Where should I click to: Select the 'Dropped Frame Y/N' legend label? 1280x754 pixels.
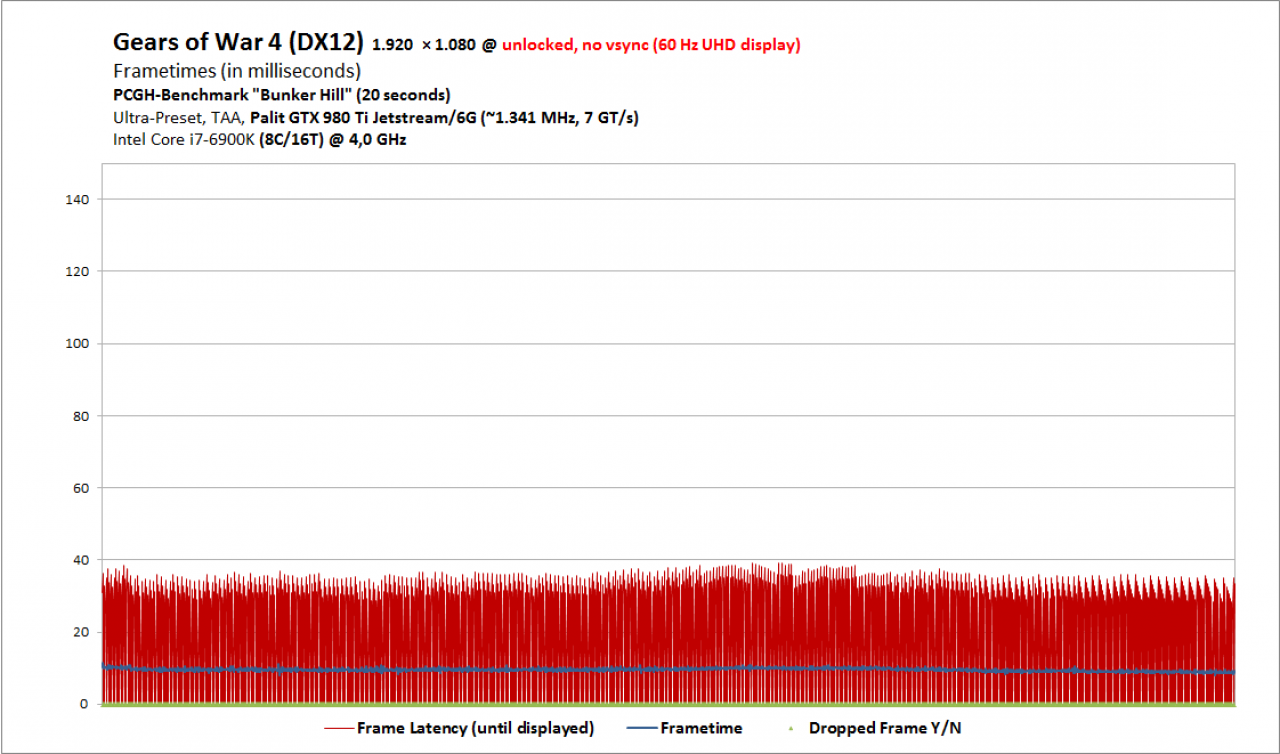[885, 729]
